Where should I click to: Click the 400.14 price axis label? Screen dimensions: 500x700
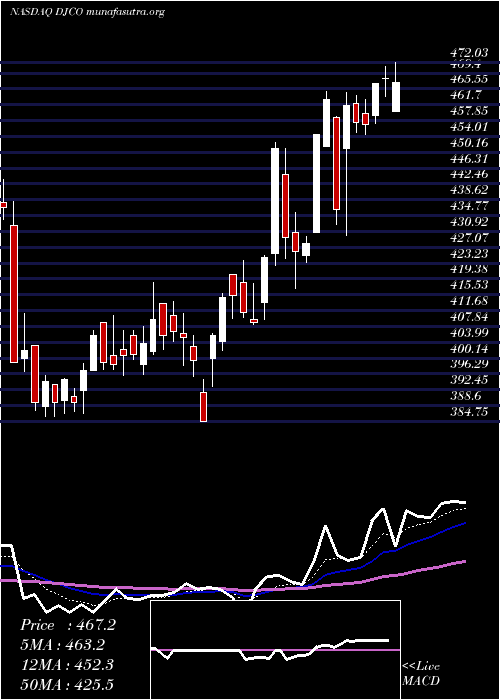point(469,348)
